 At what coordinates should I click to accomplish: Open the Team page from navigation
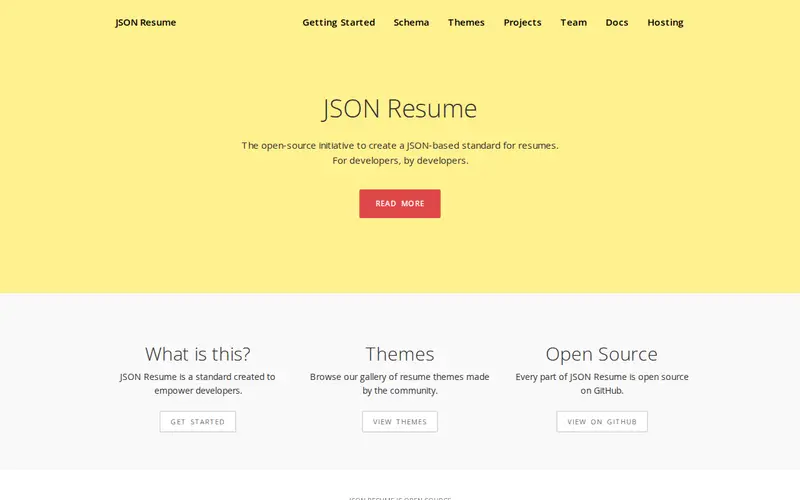tap(573, 22)
